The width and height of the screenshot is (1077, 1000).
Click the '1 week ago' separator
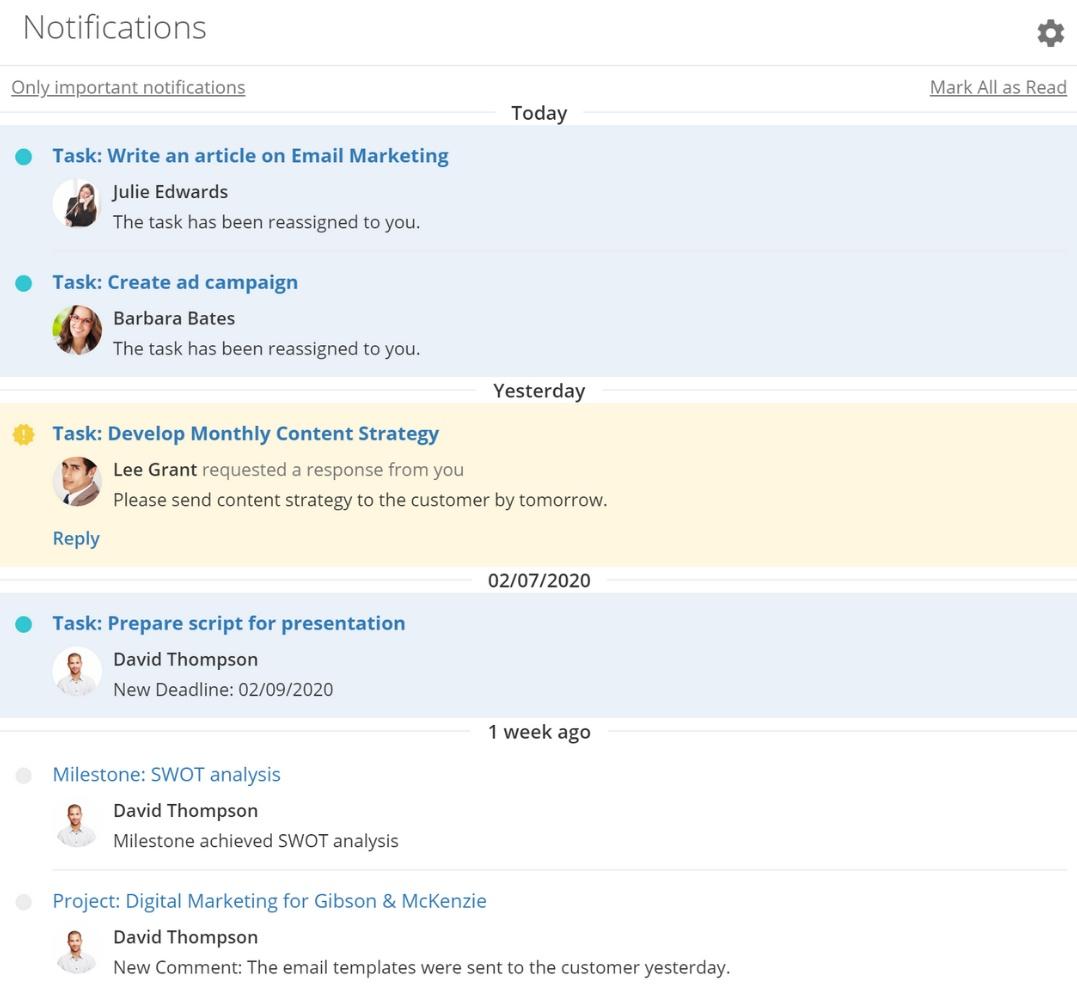pos(539,732)
